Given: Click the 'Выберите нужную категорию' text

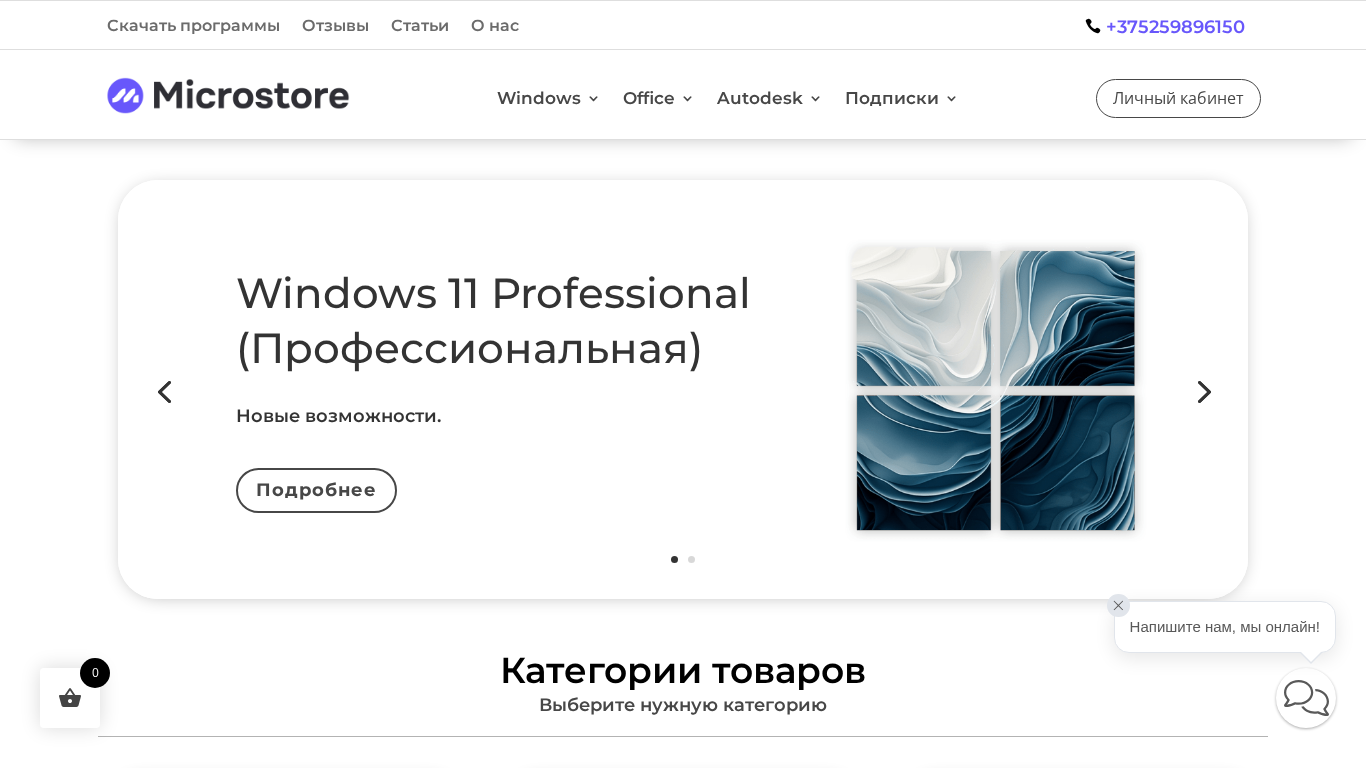Looking at the screenshot, I should tap(683, 705).
